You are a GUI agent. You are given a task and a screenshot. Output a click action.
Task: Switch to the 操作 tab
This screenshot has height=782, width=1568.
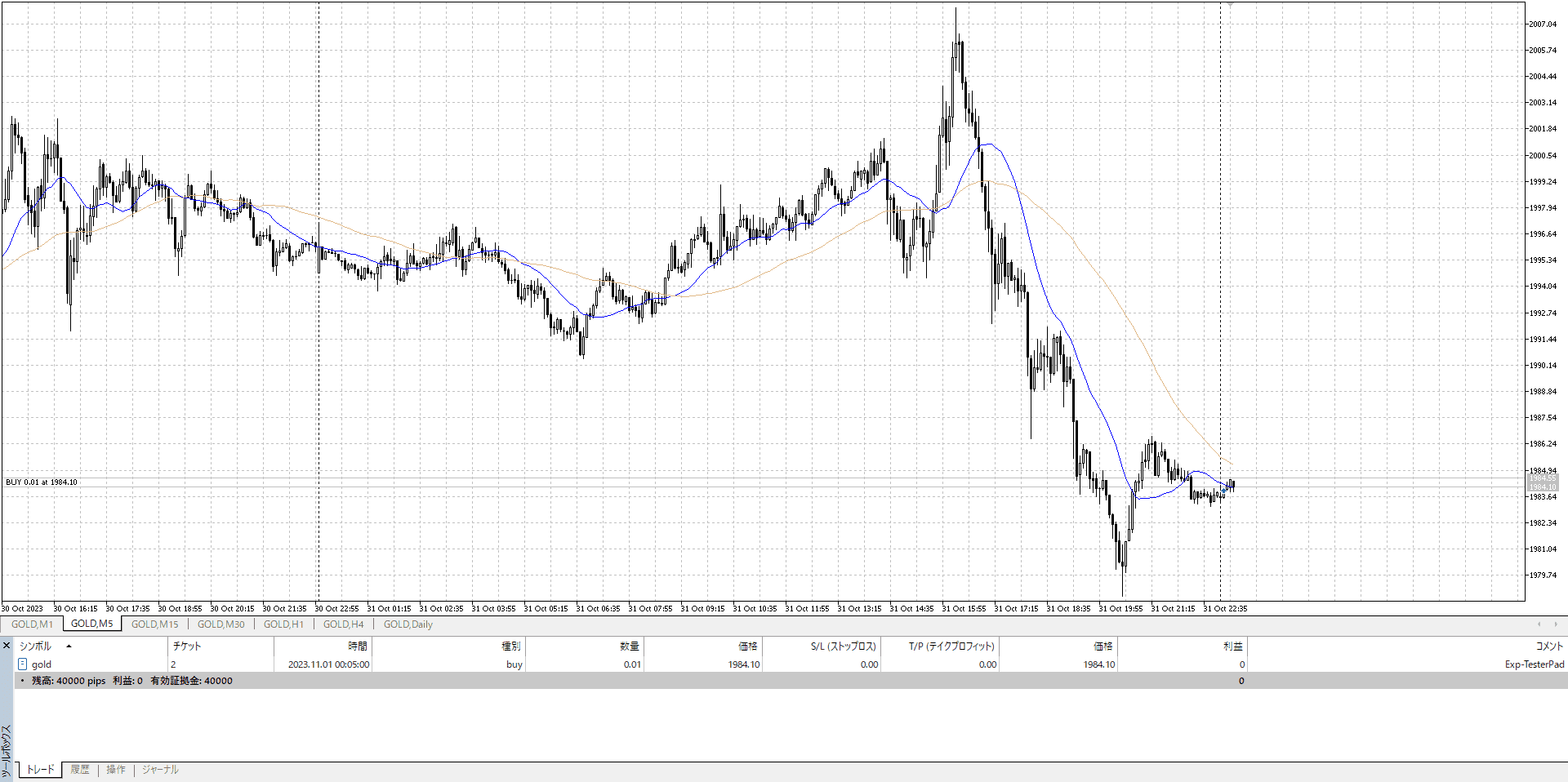tap(116, 770)
